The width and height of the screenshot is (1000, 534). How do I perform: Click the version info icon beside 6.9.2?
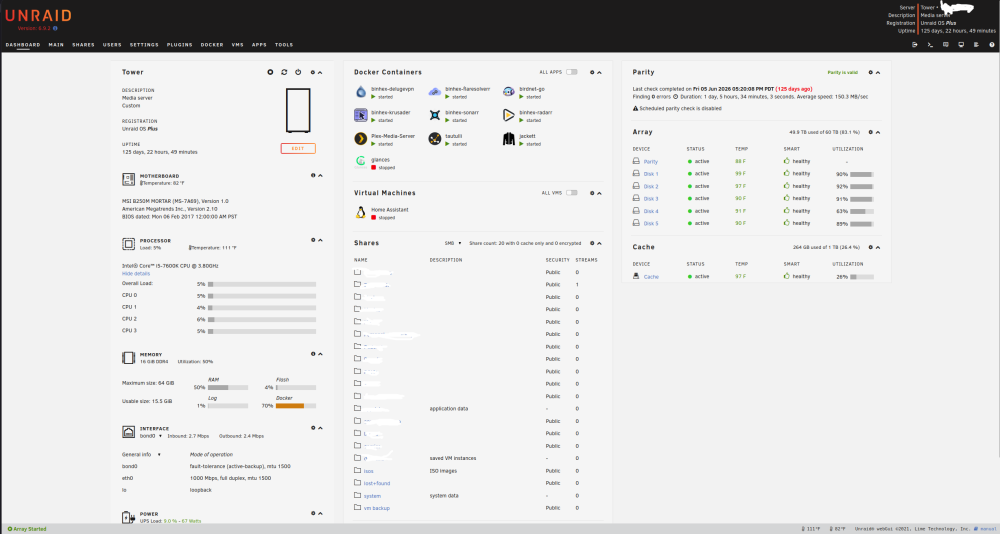click(55, 29)
